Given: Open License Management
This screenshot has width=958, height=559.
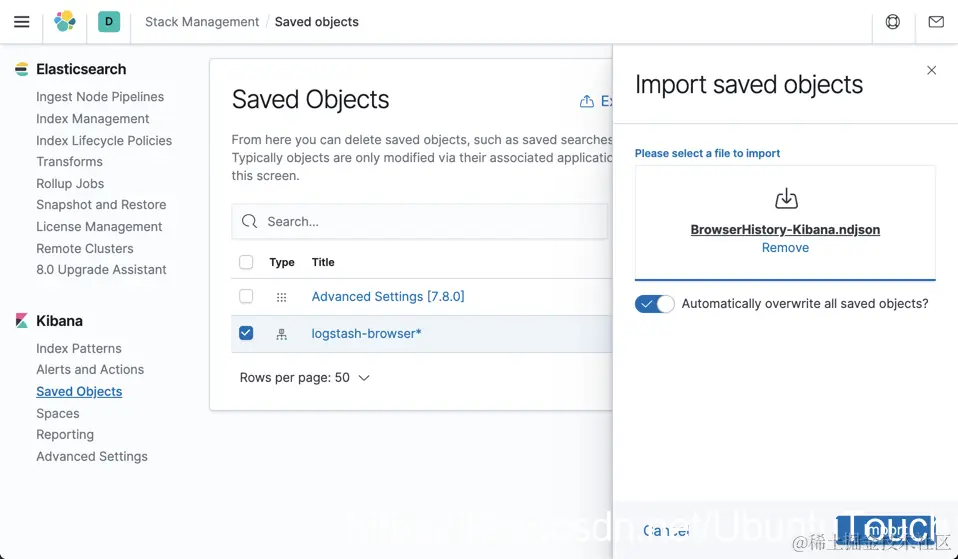Looking at the screenshot, I should click(99, 227).
